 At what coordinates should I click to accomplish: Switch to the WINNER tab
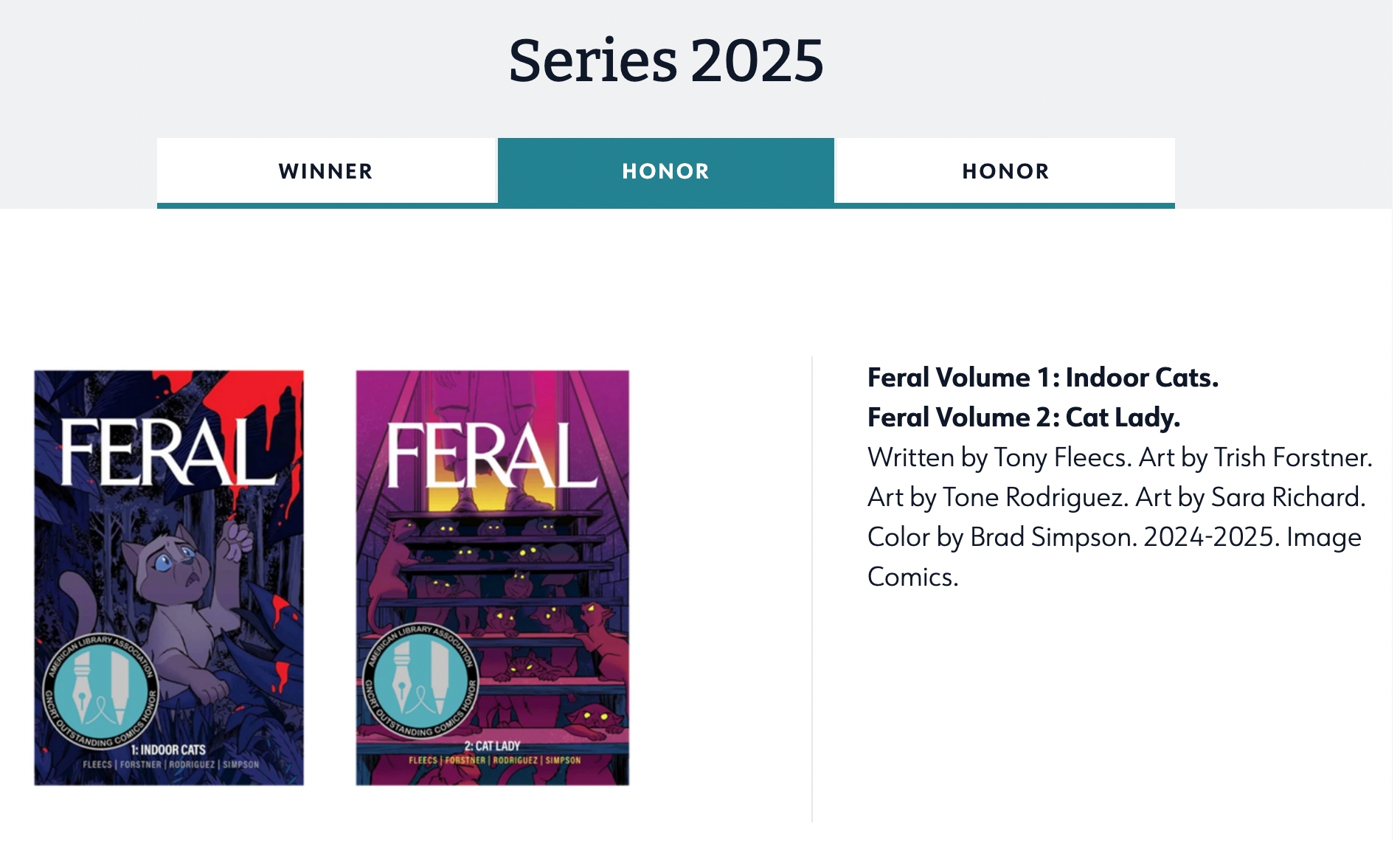(326, 171)
